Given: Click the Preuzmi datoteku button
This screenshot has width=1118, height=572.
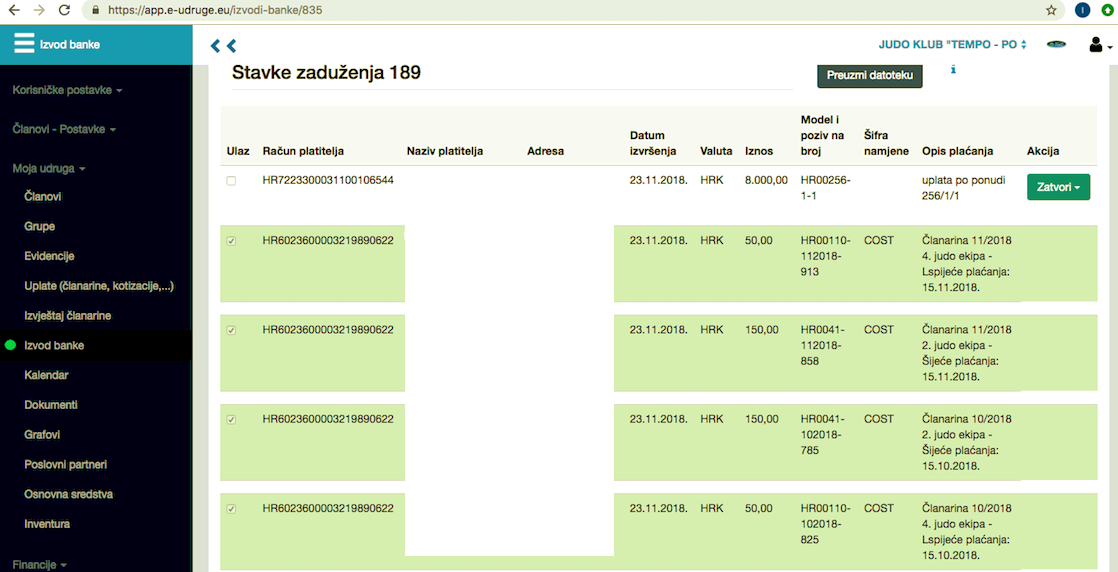Looking at the screenshot, I should coord(869,76).
